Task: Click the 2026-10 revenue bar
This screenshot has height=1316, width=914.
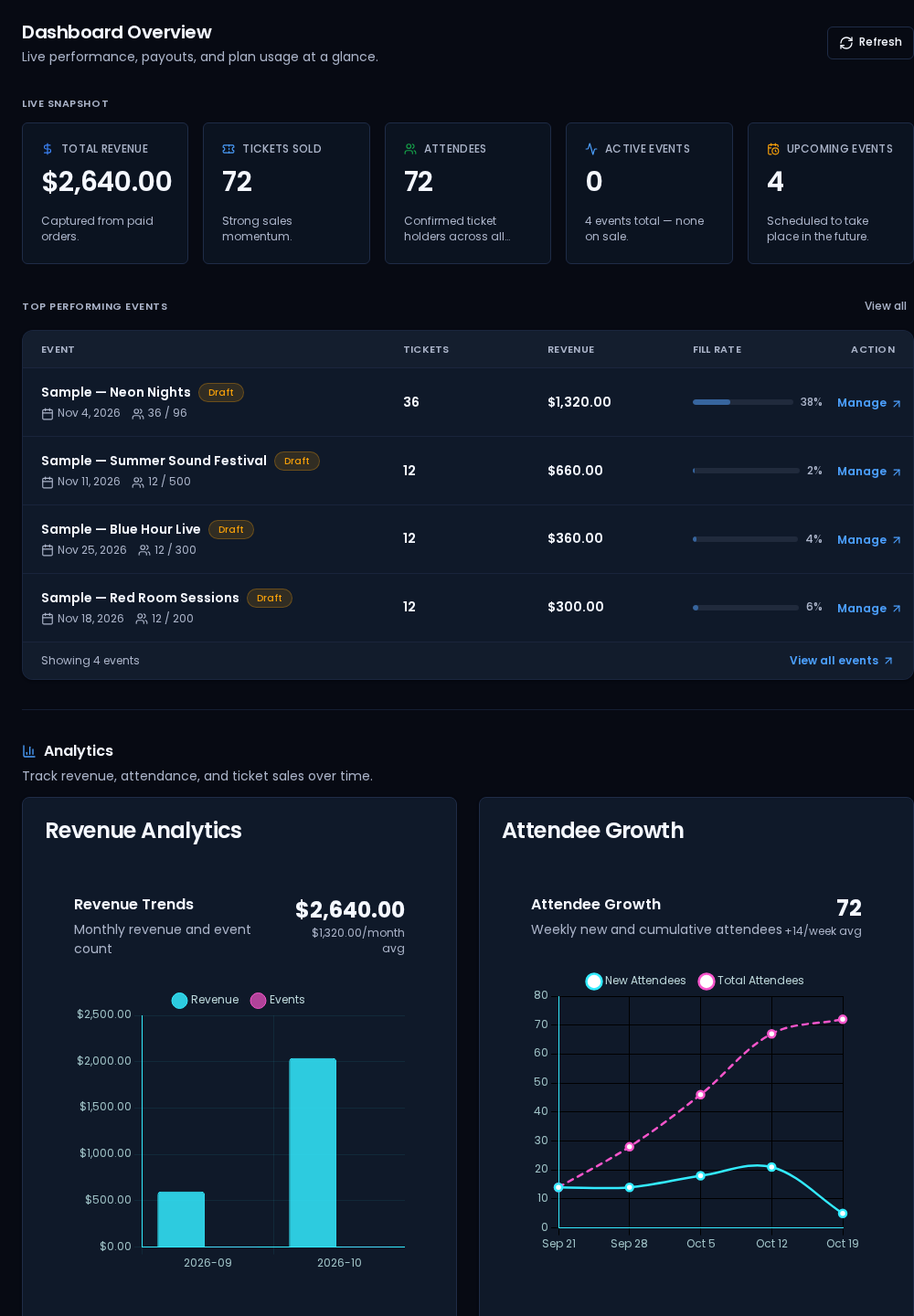Action: point(313,1152)
